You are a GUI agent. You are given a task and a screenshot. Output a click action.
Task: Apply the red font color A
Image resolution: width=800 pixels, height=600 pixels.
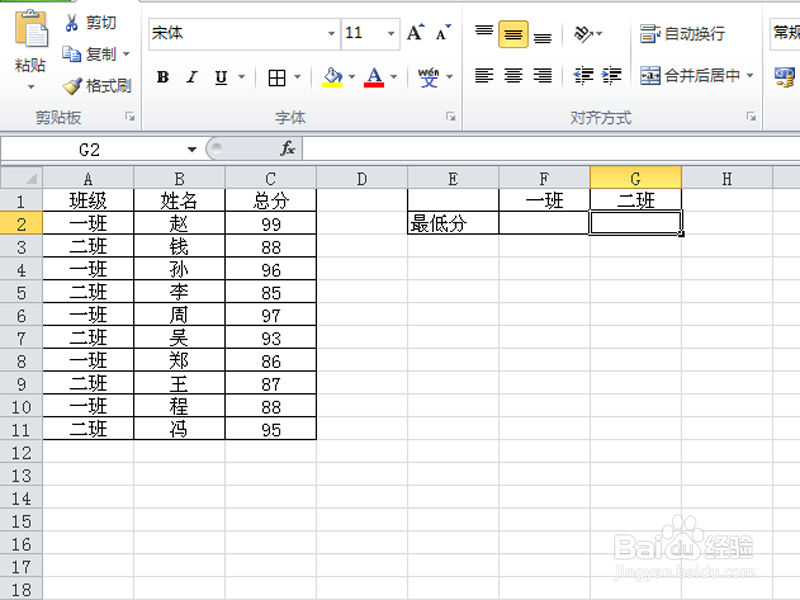tap(374, 78)
